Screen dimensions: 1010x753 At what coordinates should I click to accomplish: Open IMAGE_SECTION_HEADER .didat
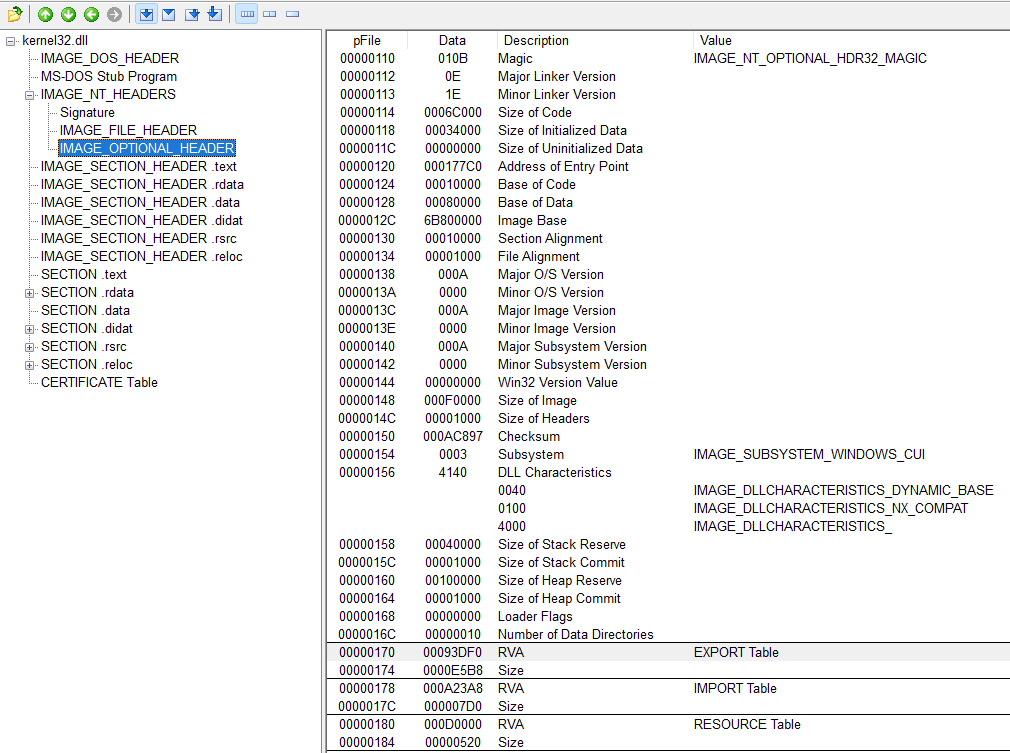tap(142, 221)
